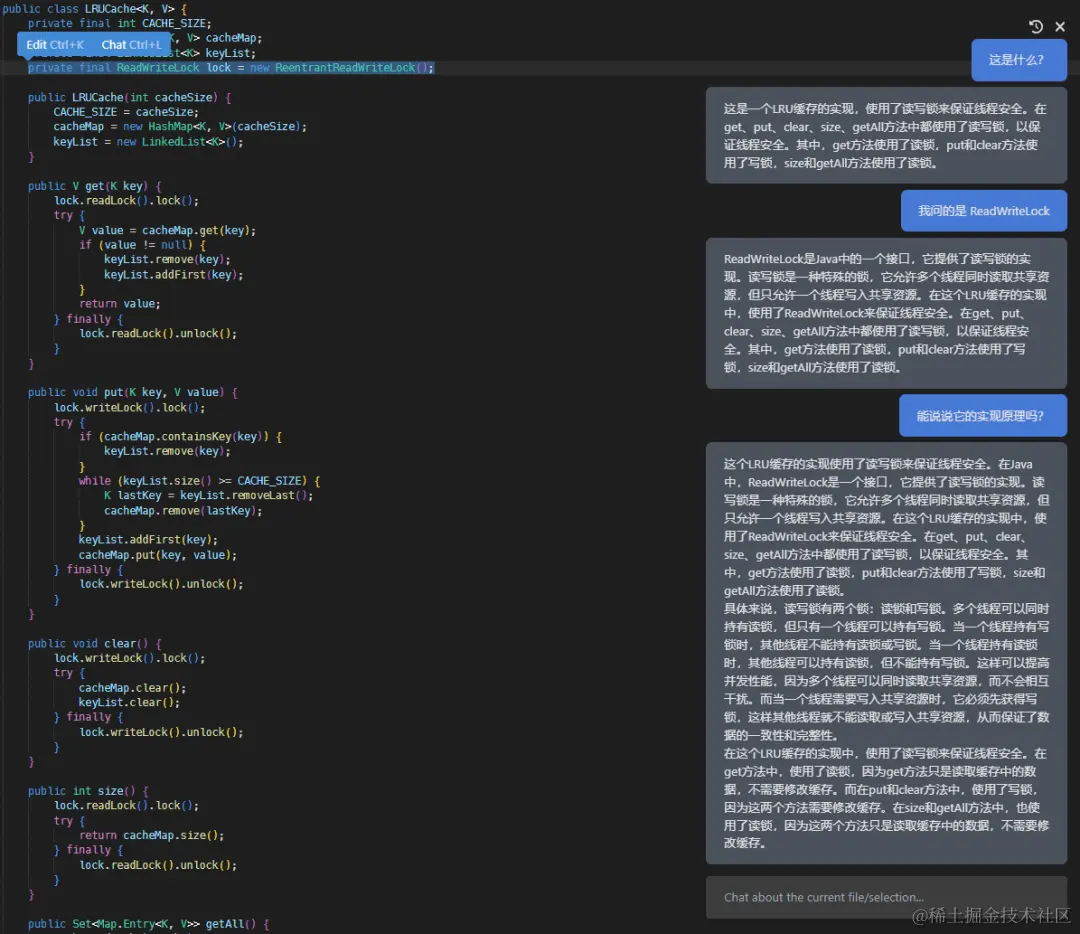The width and height of the screenshot is (1080, 934).
Task: Click the 'return value;' line
Action: pyautogui.click(x=120, y=304)
